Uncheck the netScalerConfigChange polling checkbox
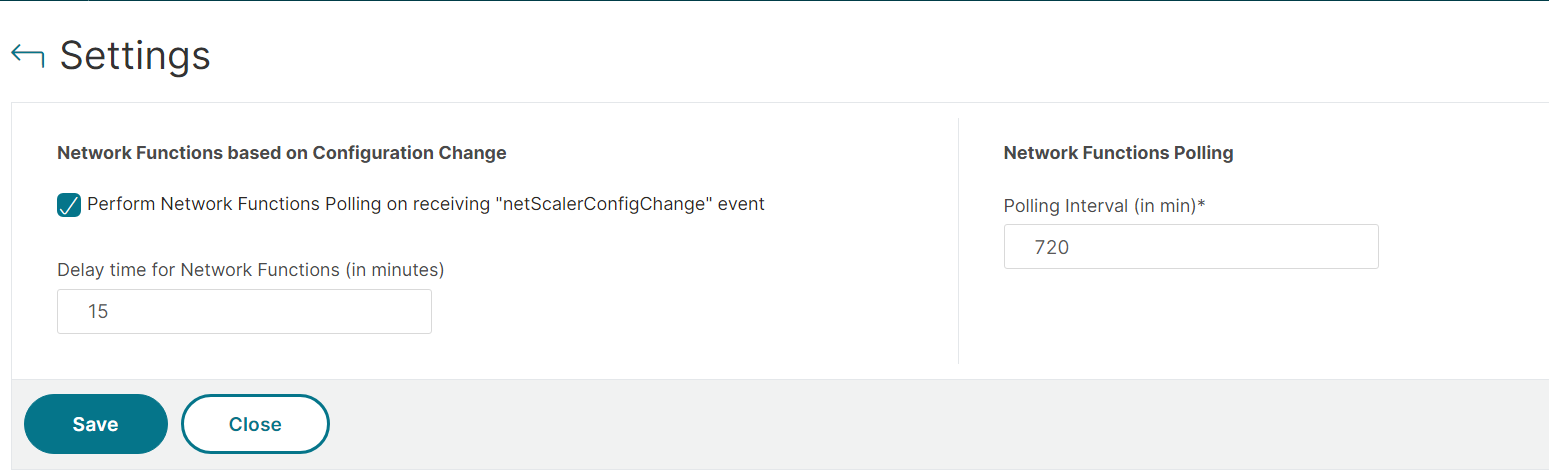Screen dimensions: 1549x470 (69, 205)
